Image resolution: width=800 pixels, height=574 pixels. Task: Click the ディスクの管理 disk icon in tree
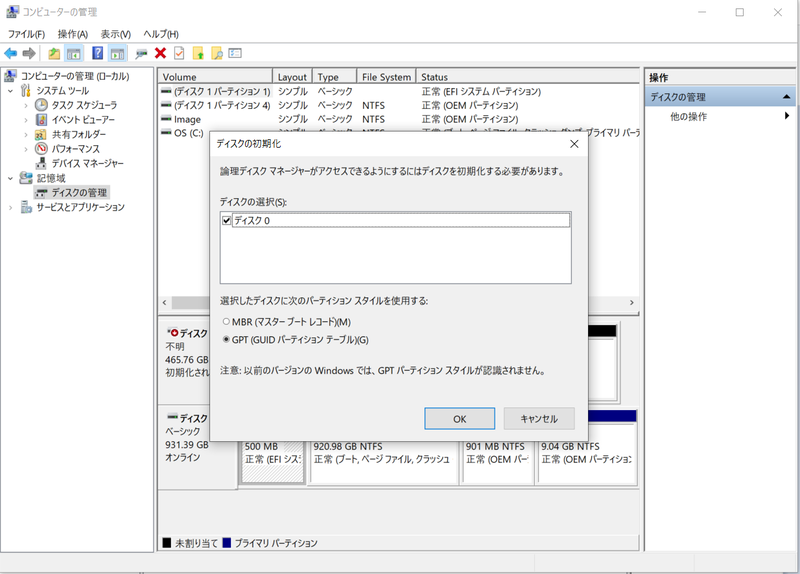point(41,193)
